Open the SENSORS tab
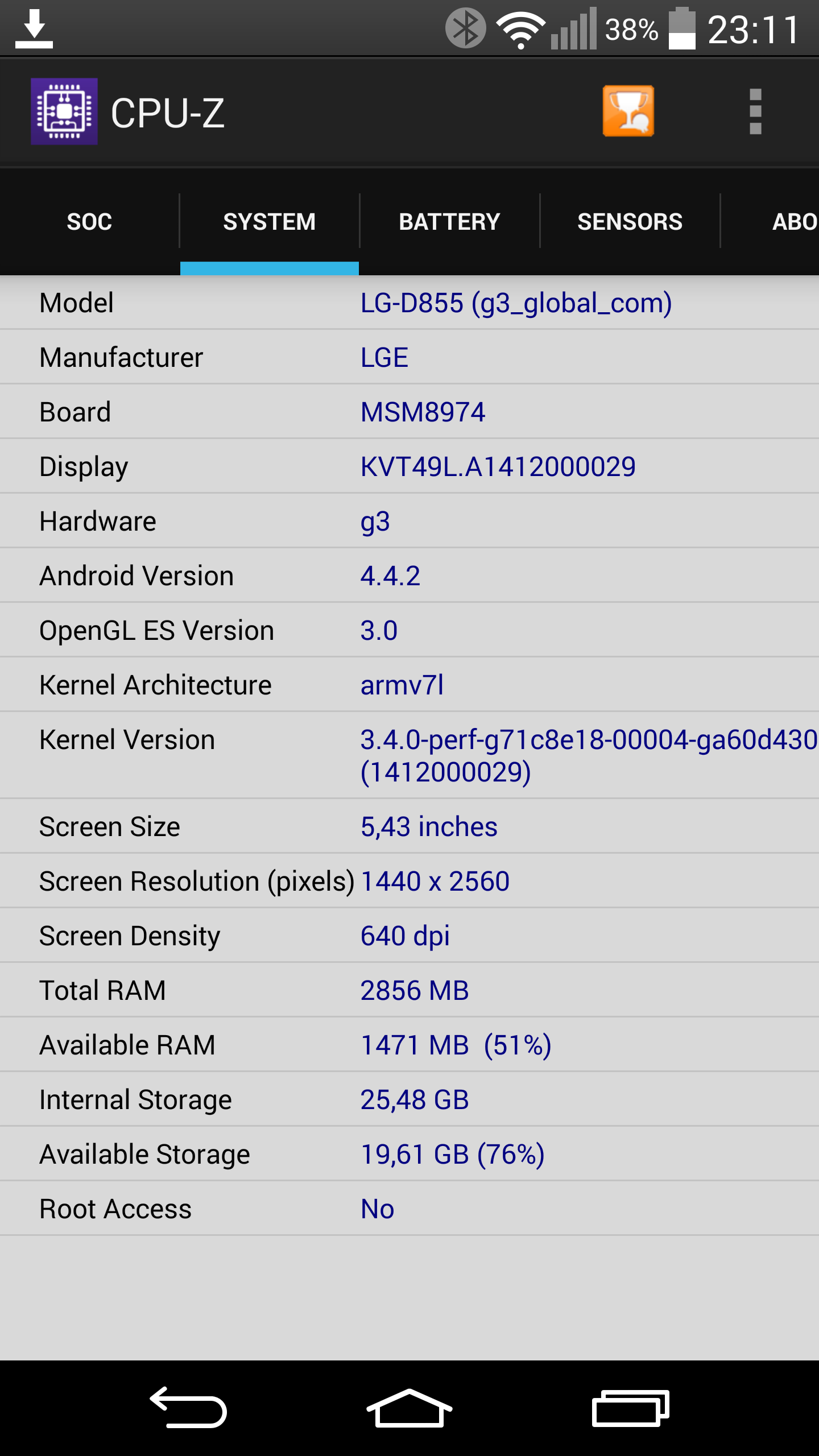Screen dimensions: 819x1456 pyautogui.click(x=630, y=222)
